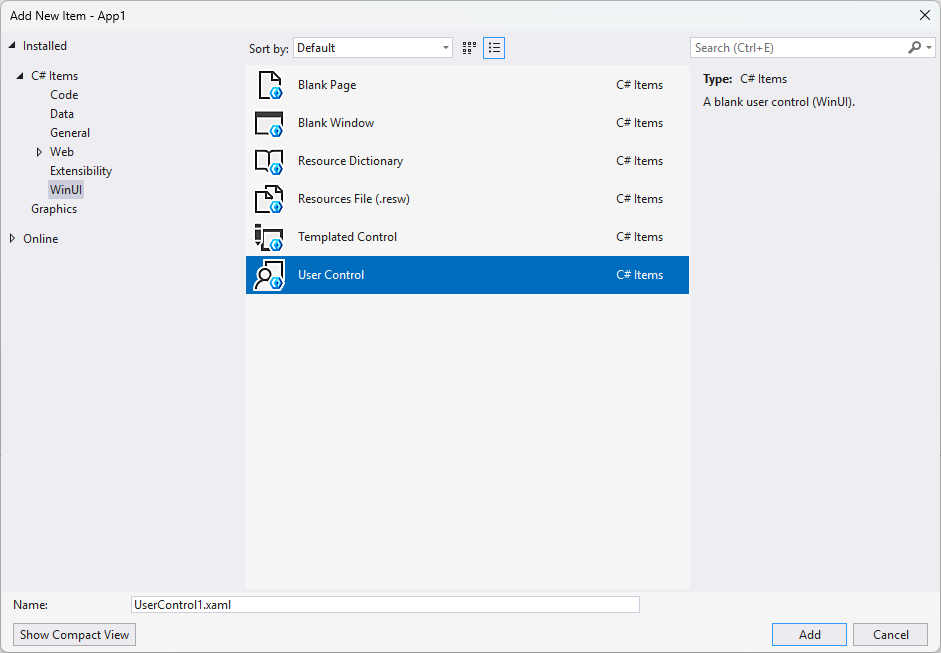Viewport: 941px width, 653px height.
Task: Click the Name input field
Action: click(385, 604)
